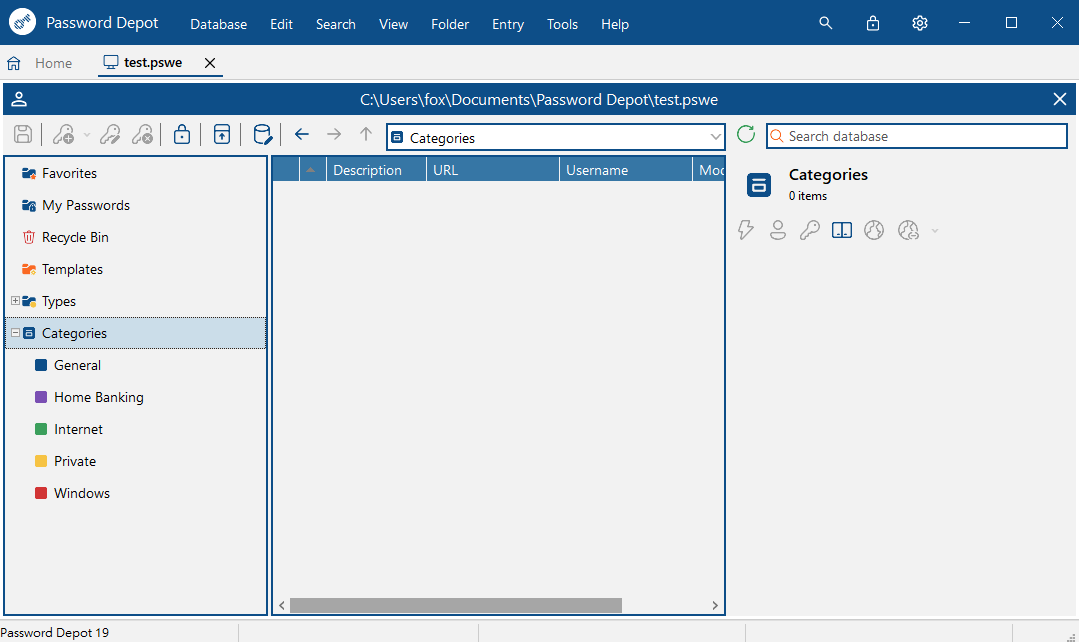Sort by the Description column header
The width and height of the screenshot is (1079, 642).
[376, 170]
